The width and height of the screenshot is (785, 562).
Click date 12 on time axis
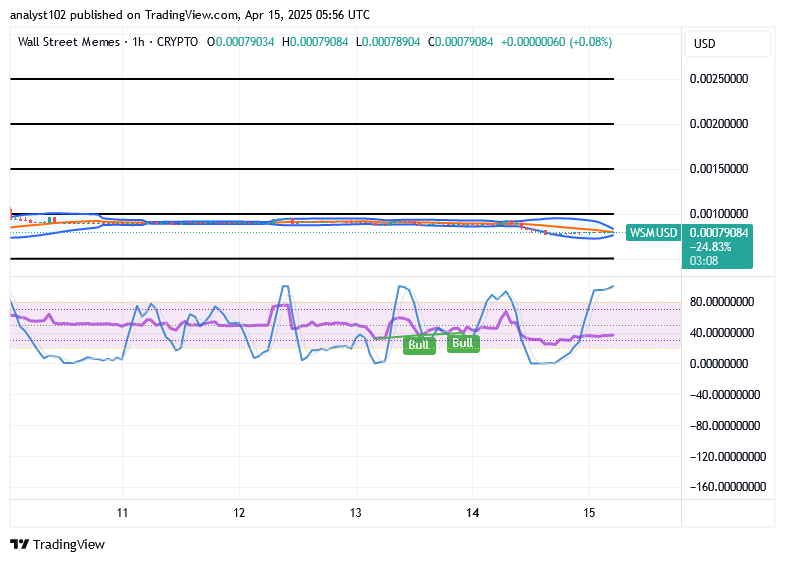pyautogui.click(x=239, y=513)
